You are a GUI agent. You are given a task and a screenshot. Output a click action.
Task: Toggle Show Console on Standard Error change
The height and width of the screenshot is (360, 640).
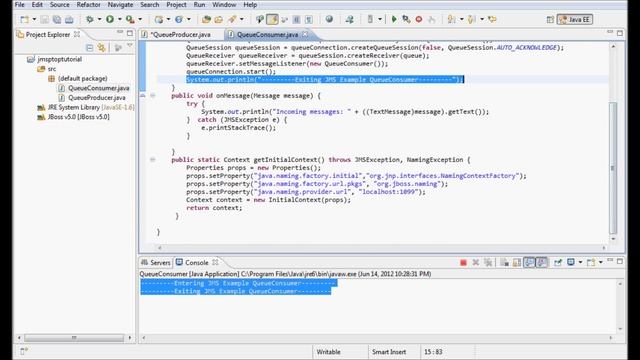click(x=542, y=262)
